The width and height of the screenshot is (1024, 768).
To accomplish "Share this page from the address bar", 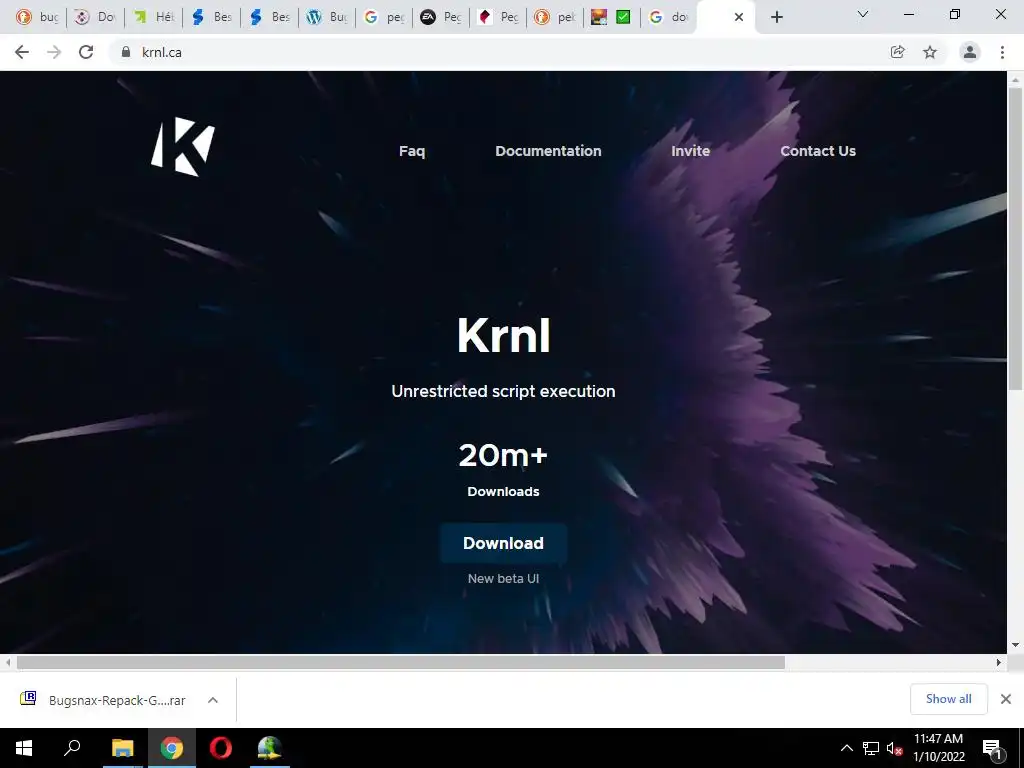I will point(898,52).
